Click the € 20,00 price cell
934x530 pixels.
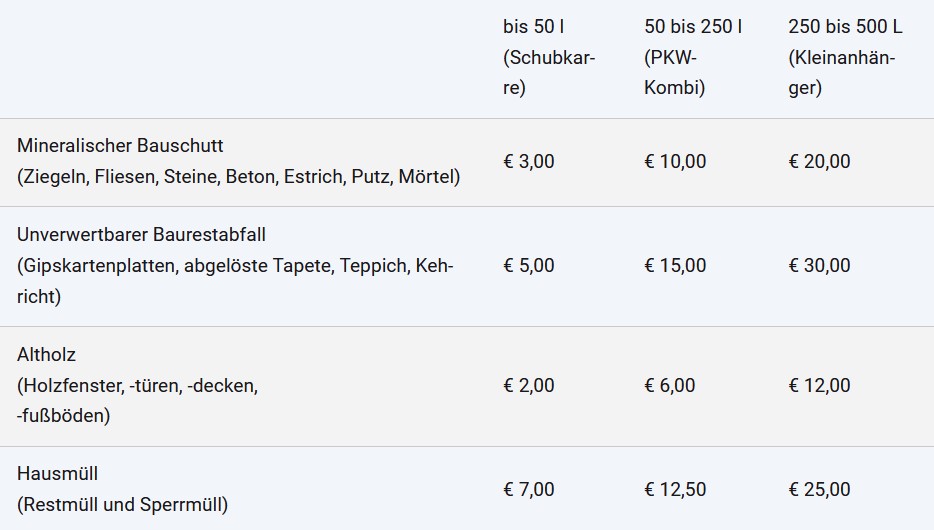[819, 161]
